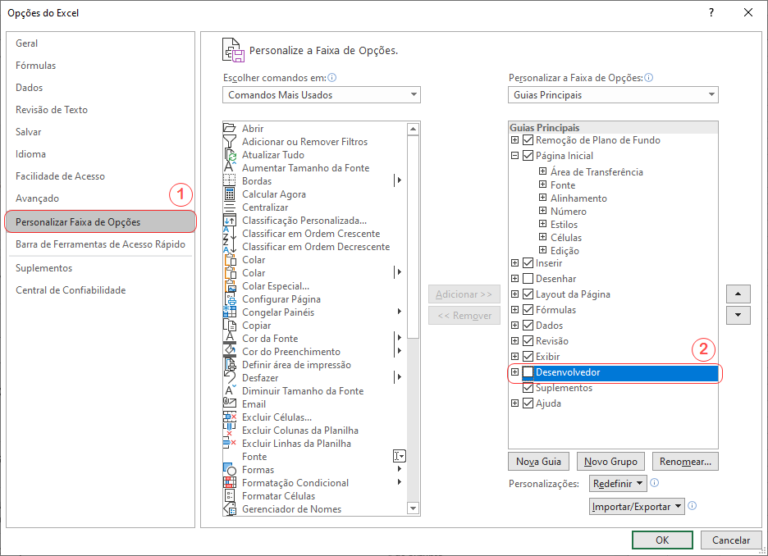Click the Abrir folder icon
This screenshot has height=556, width=768.
point(229,128)
